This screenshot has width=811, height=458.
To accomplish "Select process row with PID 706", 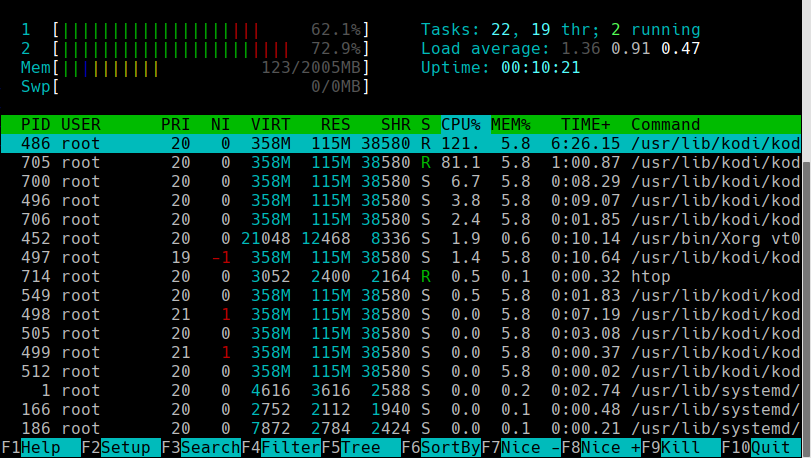I will [x=401, y=220].
